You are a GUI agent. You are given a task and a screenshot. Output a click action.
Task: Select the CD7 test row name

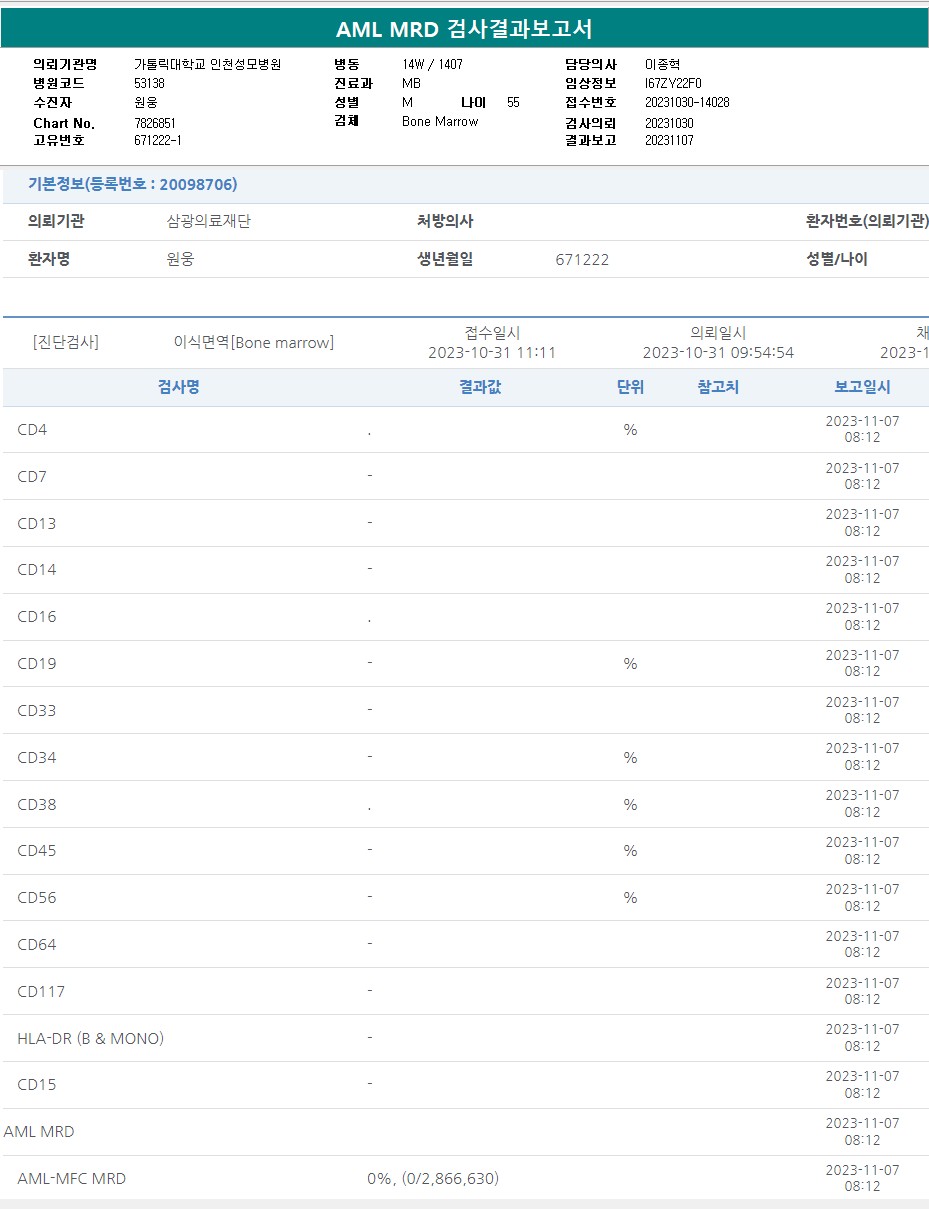point(32,477)
